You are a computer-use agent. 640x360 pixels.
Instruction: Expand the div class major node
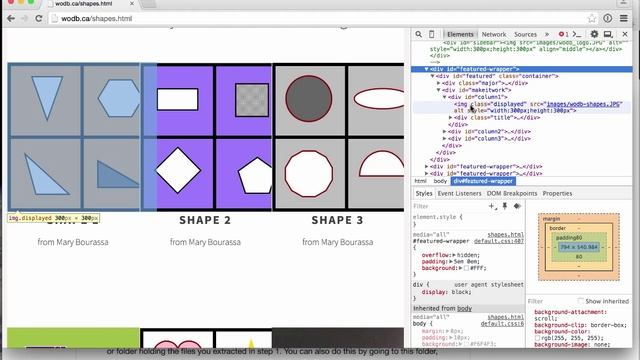[439, 83]
